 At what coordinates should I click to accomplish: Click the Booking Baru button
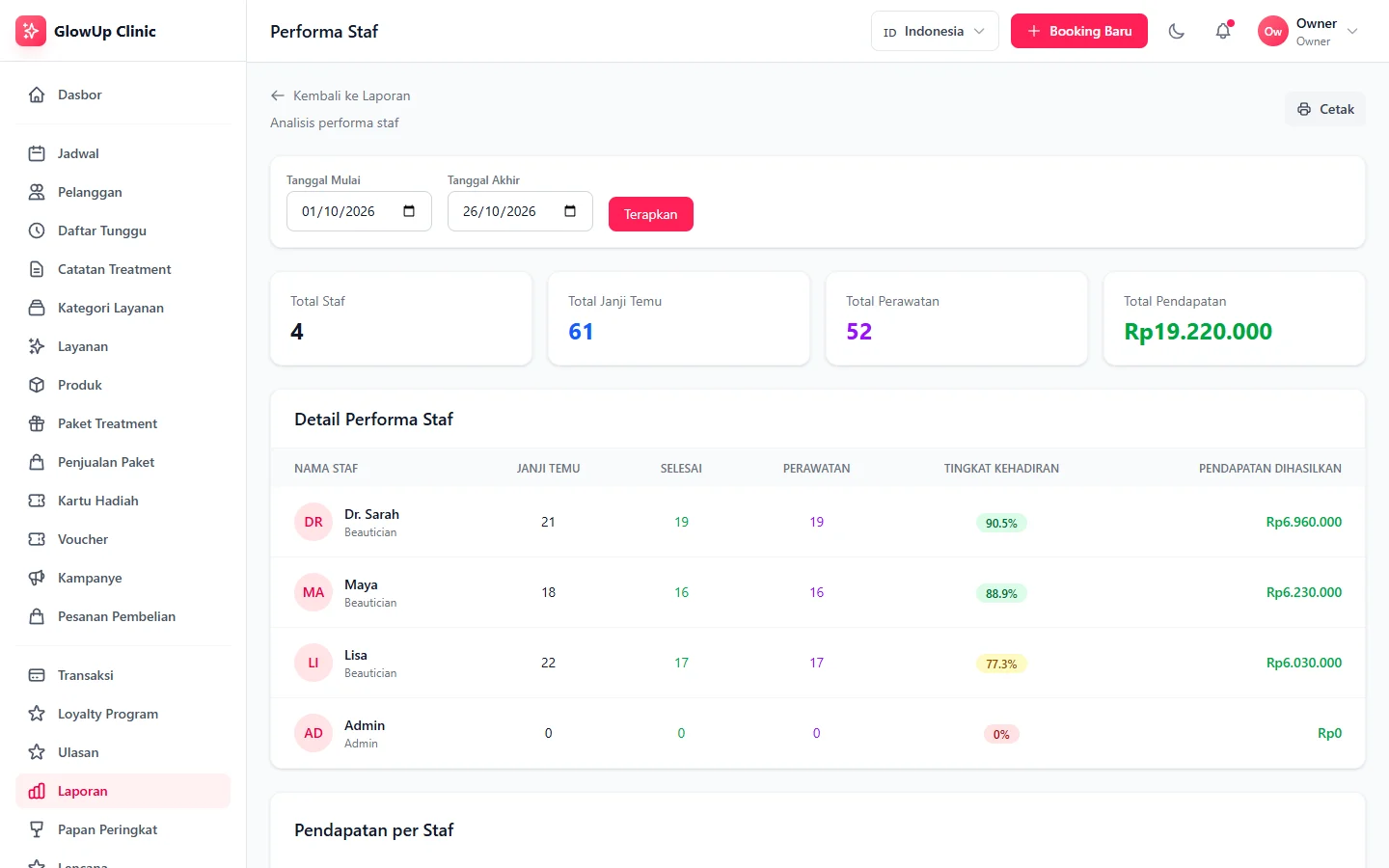click(1079, 31)
